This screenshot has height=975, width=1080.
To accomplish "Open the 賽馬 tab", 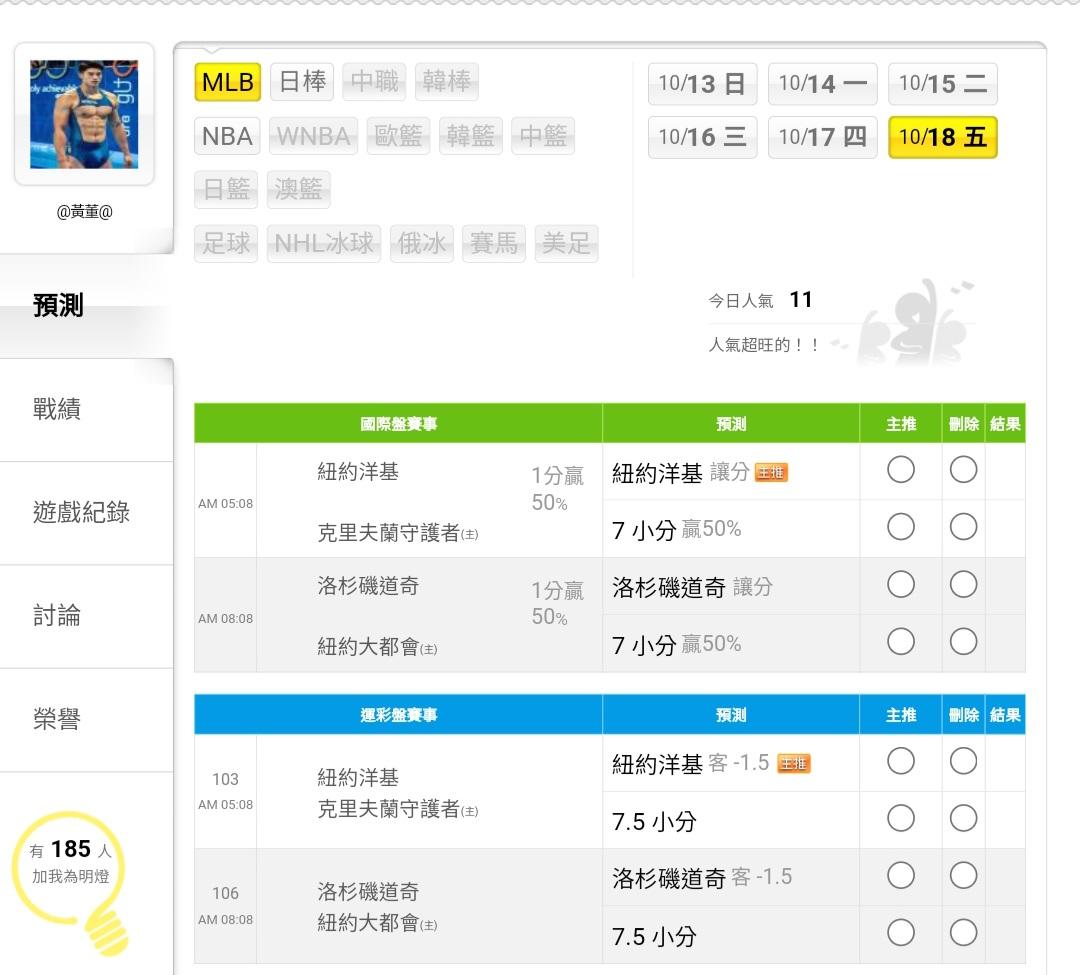I will click(x=494, y=243).
